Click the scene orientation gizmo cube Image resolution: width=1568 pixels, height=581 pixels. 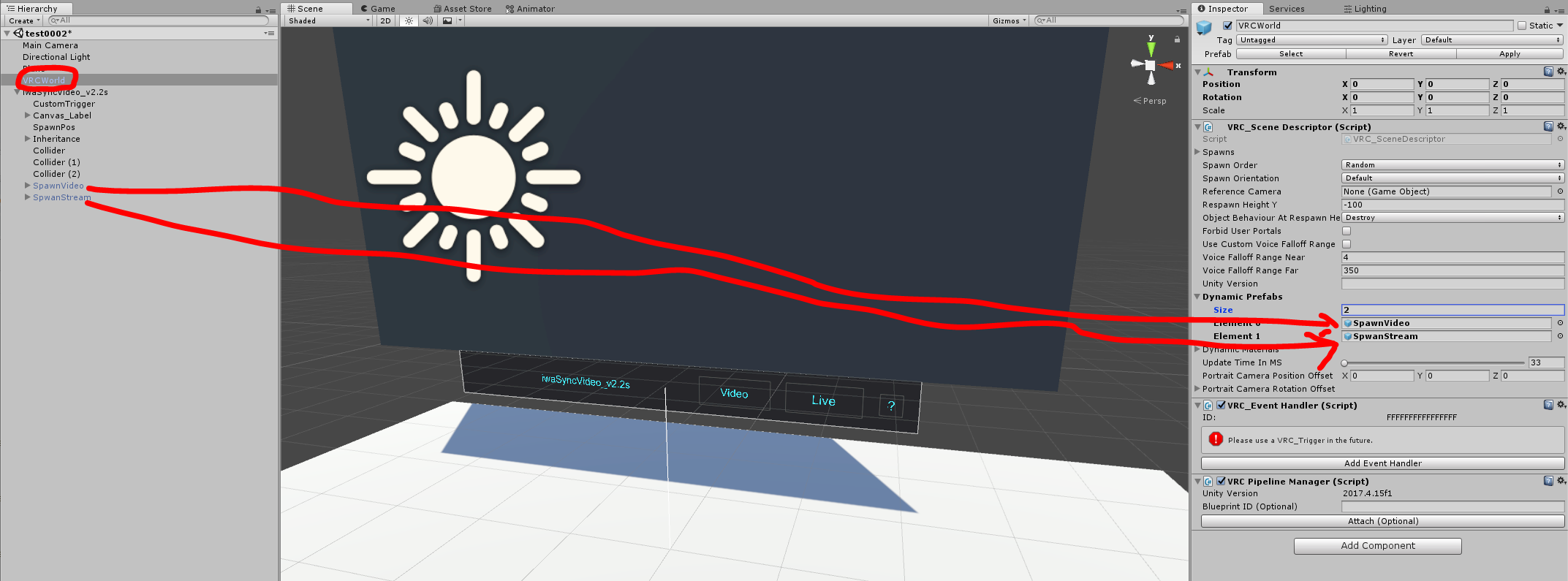pyautogui.click(x=1151, y=66)
